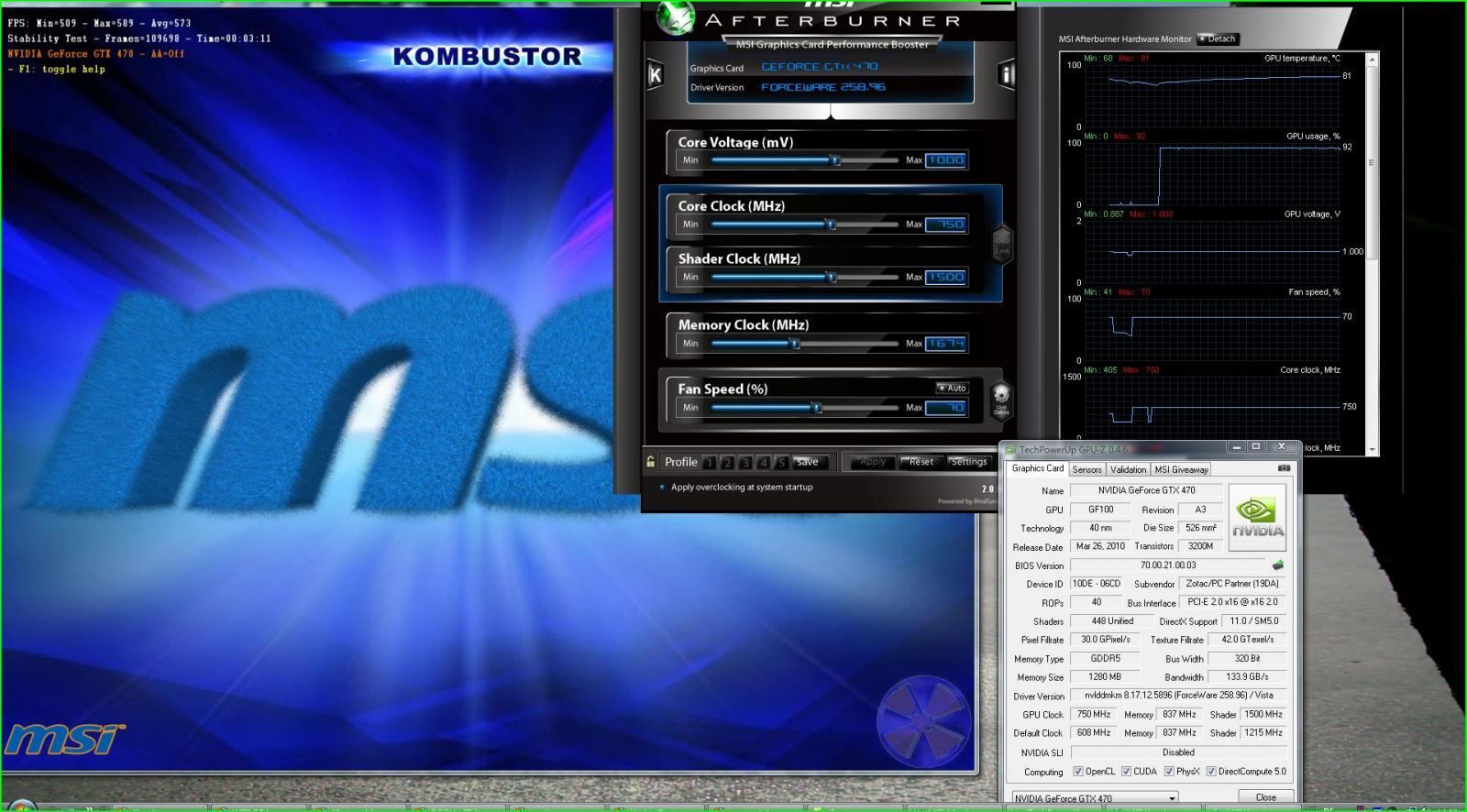The width and height of the screenshot is (1467, 812).
Task: Select profile slot 5
Action: pos(781,463)
